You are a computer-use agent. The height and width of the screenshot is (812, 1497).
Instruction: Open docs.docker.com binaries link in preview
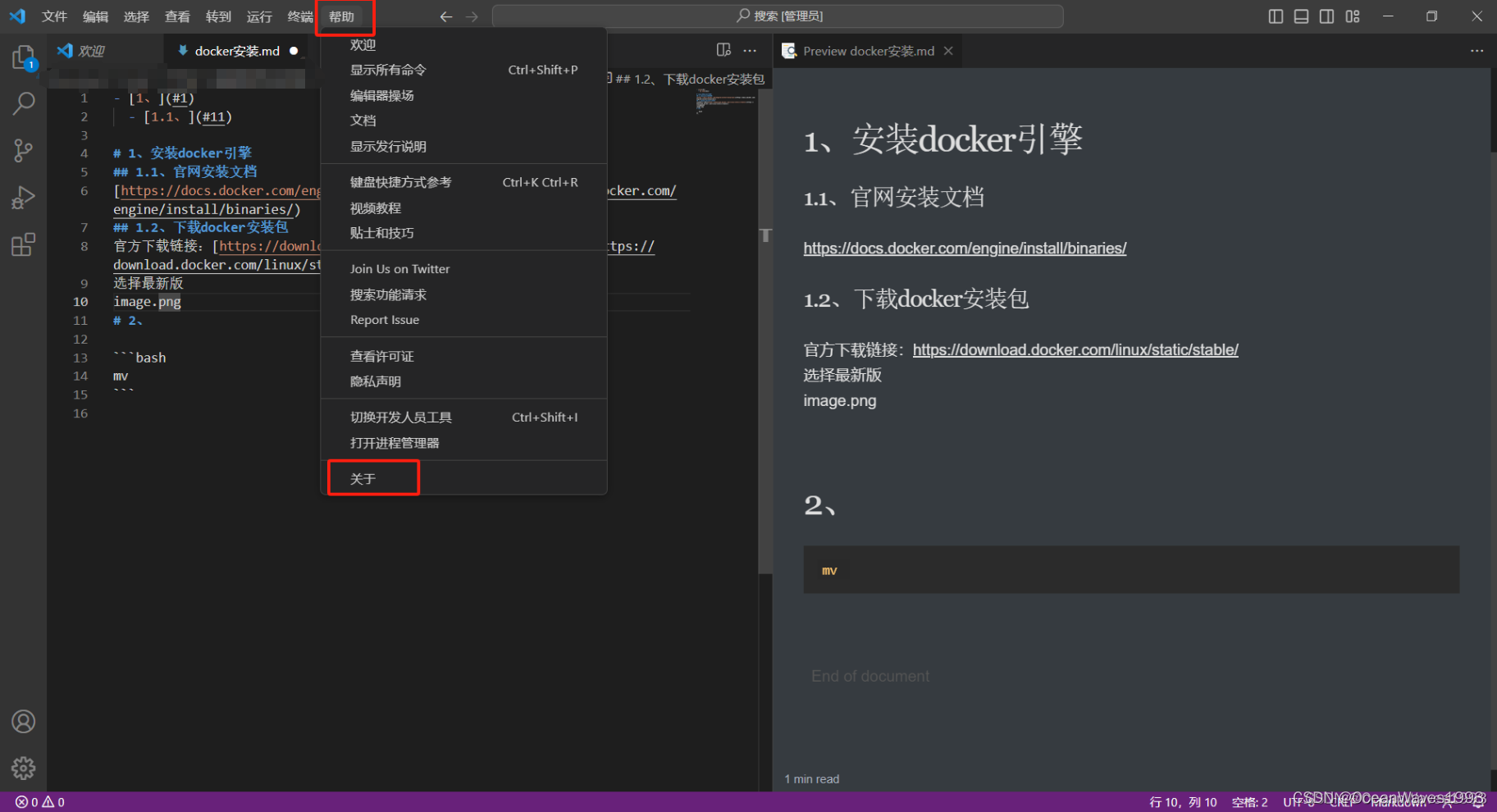pos(965,249)
